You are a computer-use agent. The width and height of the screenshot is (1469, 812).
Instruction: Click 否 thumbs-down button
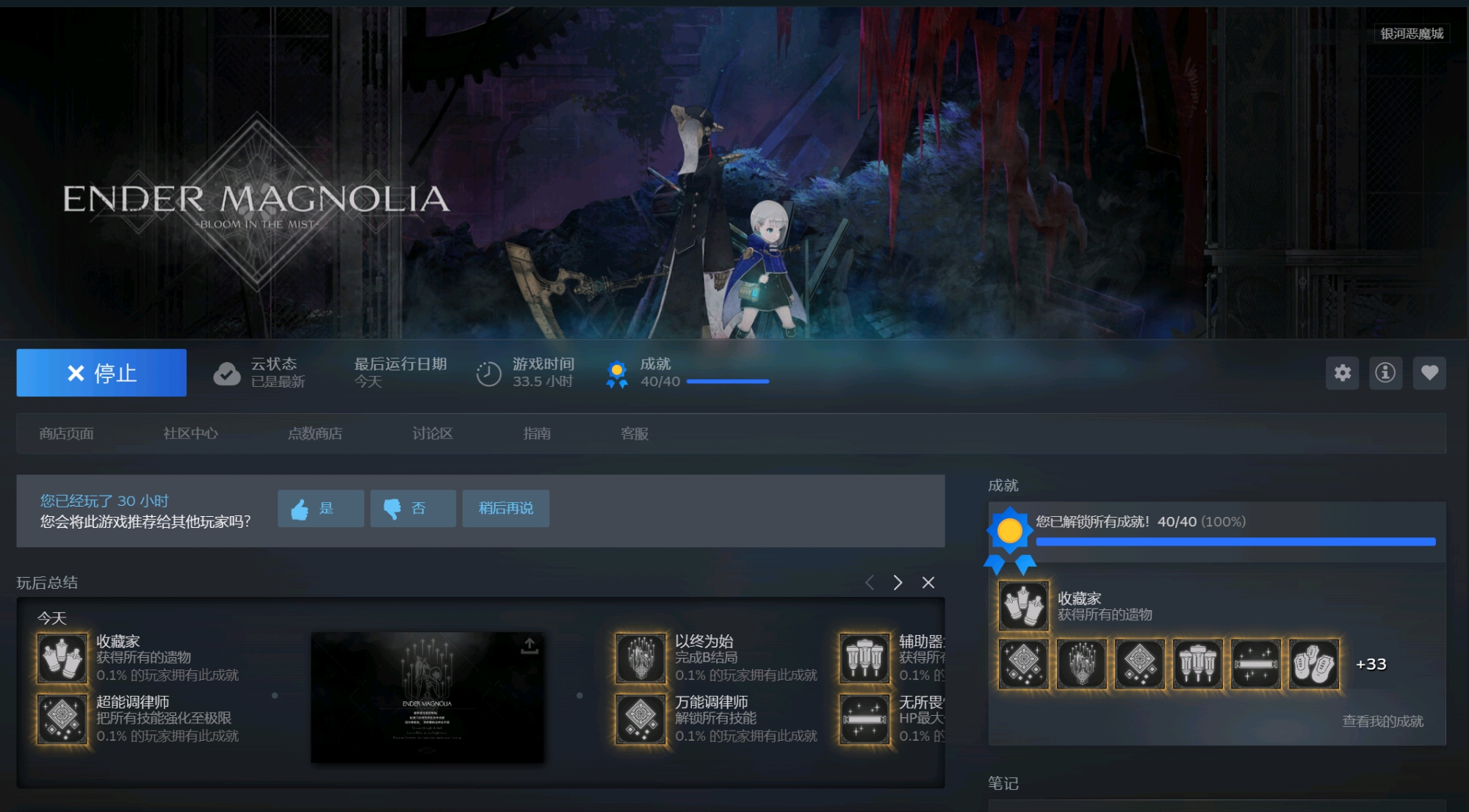(413, 508)
